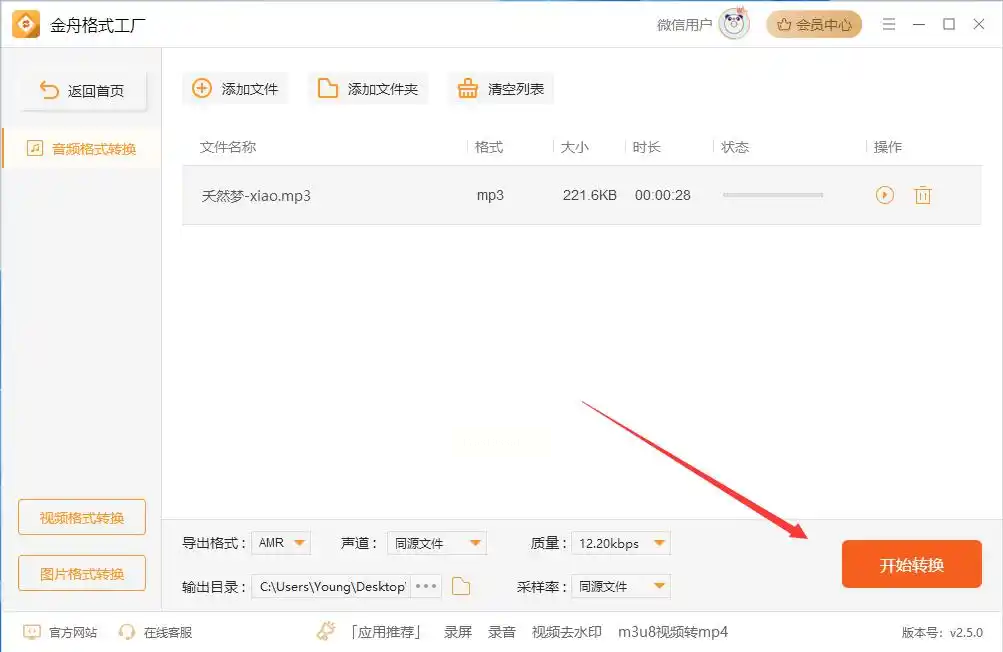
Task: Open the 采样率 同源文件 dropdown
Action: point(621,586)
